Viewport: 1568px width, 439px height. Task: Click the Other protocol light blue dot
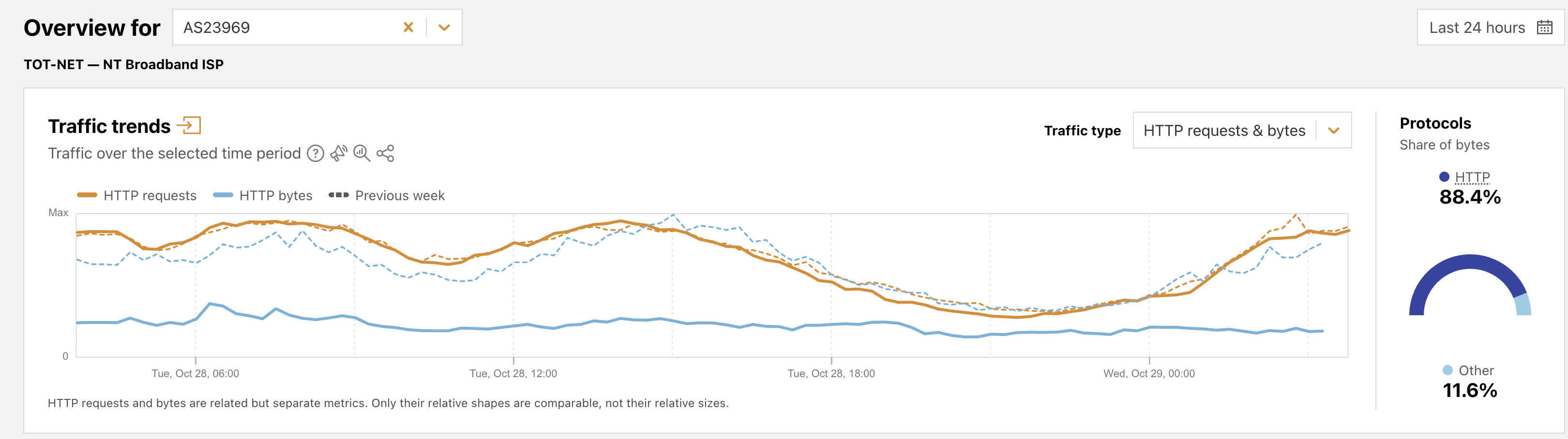point(1447,370)
